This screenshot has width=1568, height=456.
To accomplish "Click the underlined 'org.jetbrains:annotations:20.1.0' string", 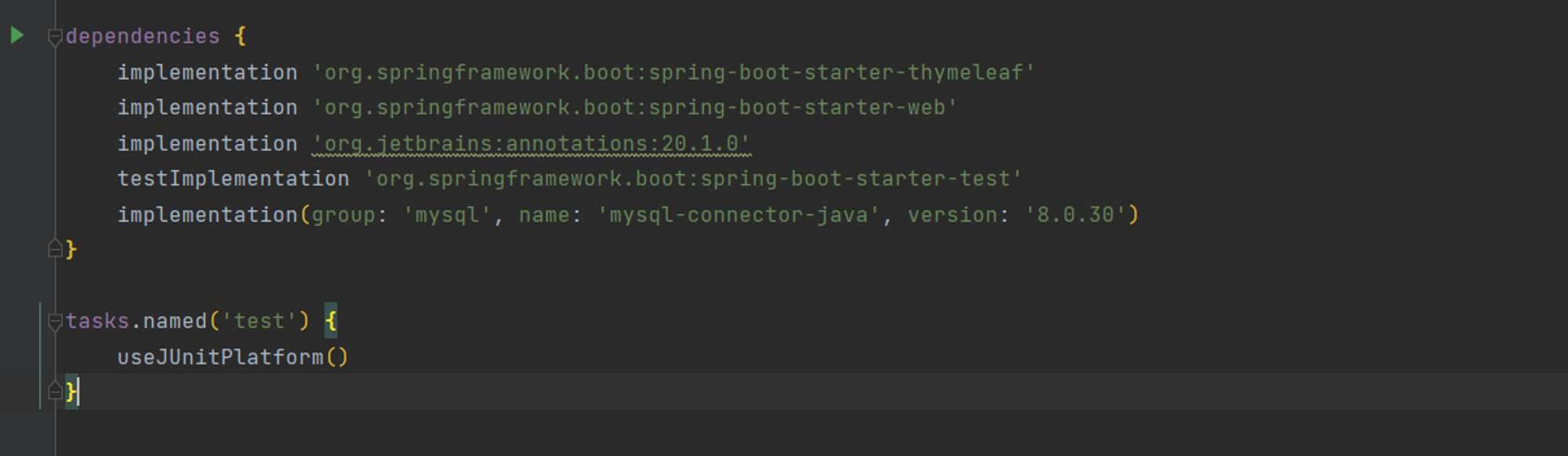I will (532, 143).
